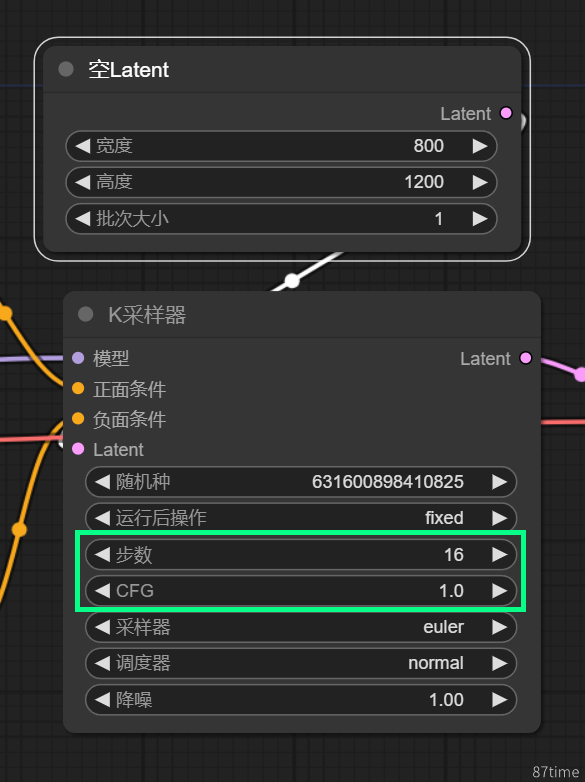Increase the 随机种 seed with right arrow
The width and height of the screenshot is (585, 782).
click(x=499, y=482)
